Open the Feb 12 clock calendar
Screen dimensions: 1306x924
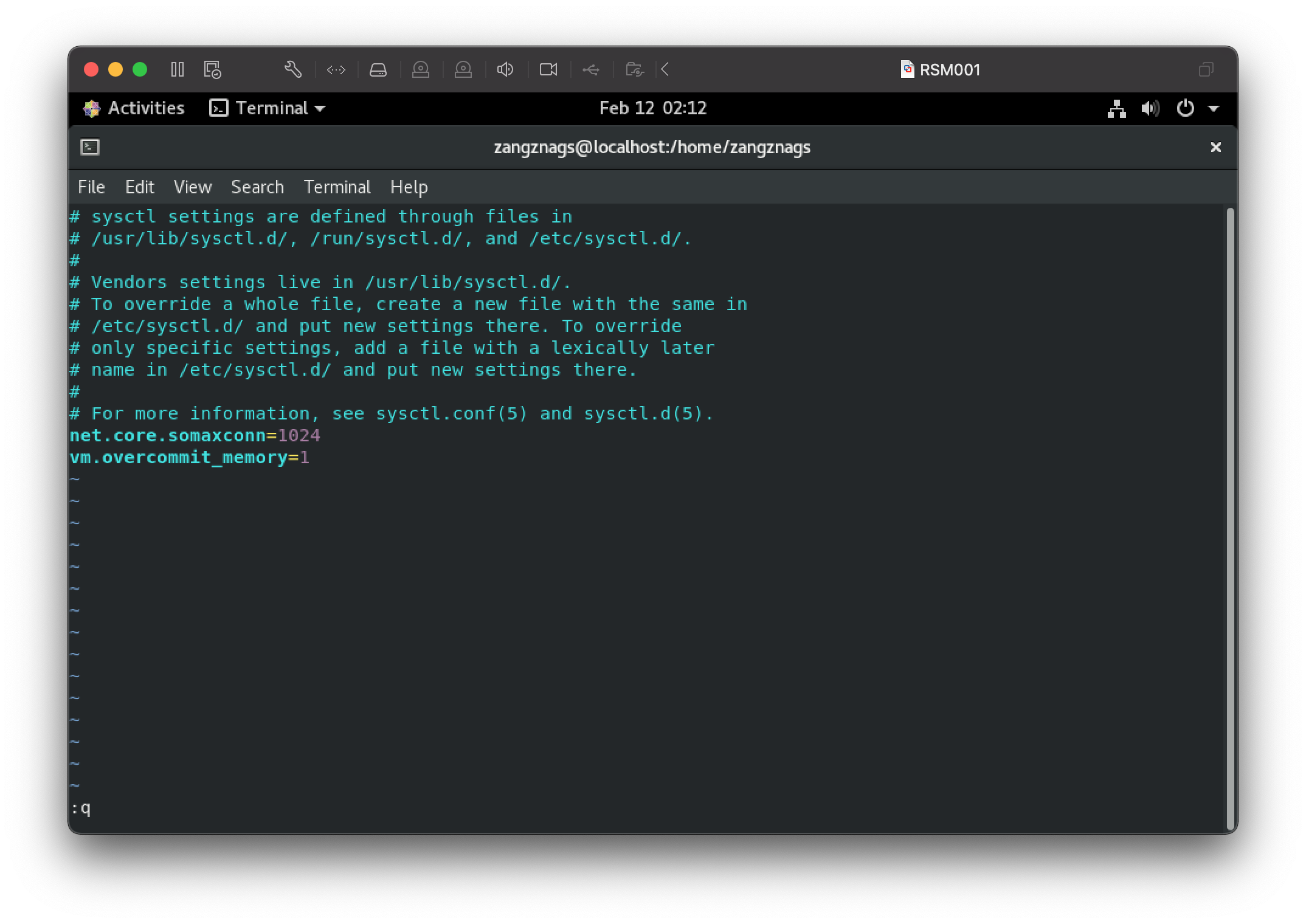coord(652,108)
